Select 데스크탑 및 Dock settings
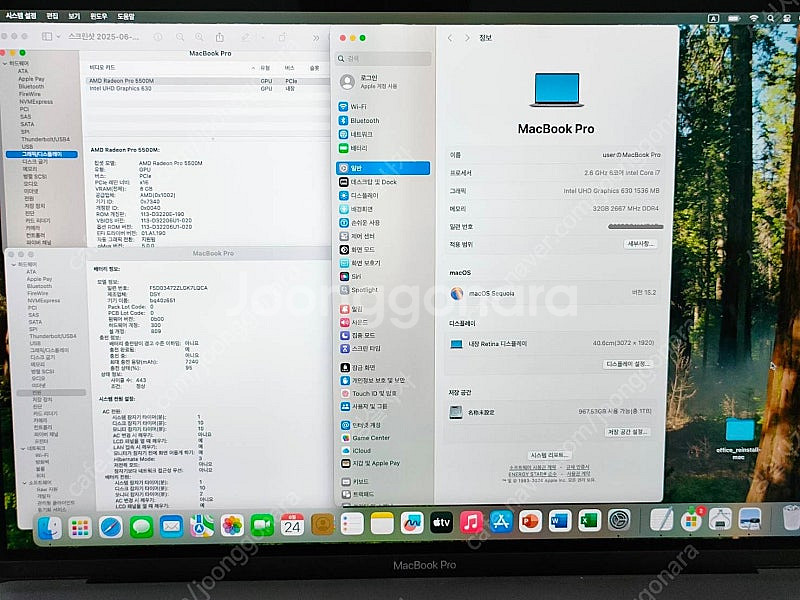The height and width of the screenshot is (600, 800). pyautogui.click(x=367, y=182)
